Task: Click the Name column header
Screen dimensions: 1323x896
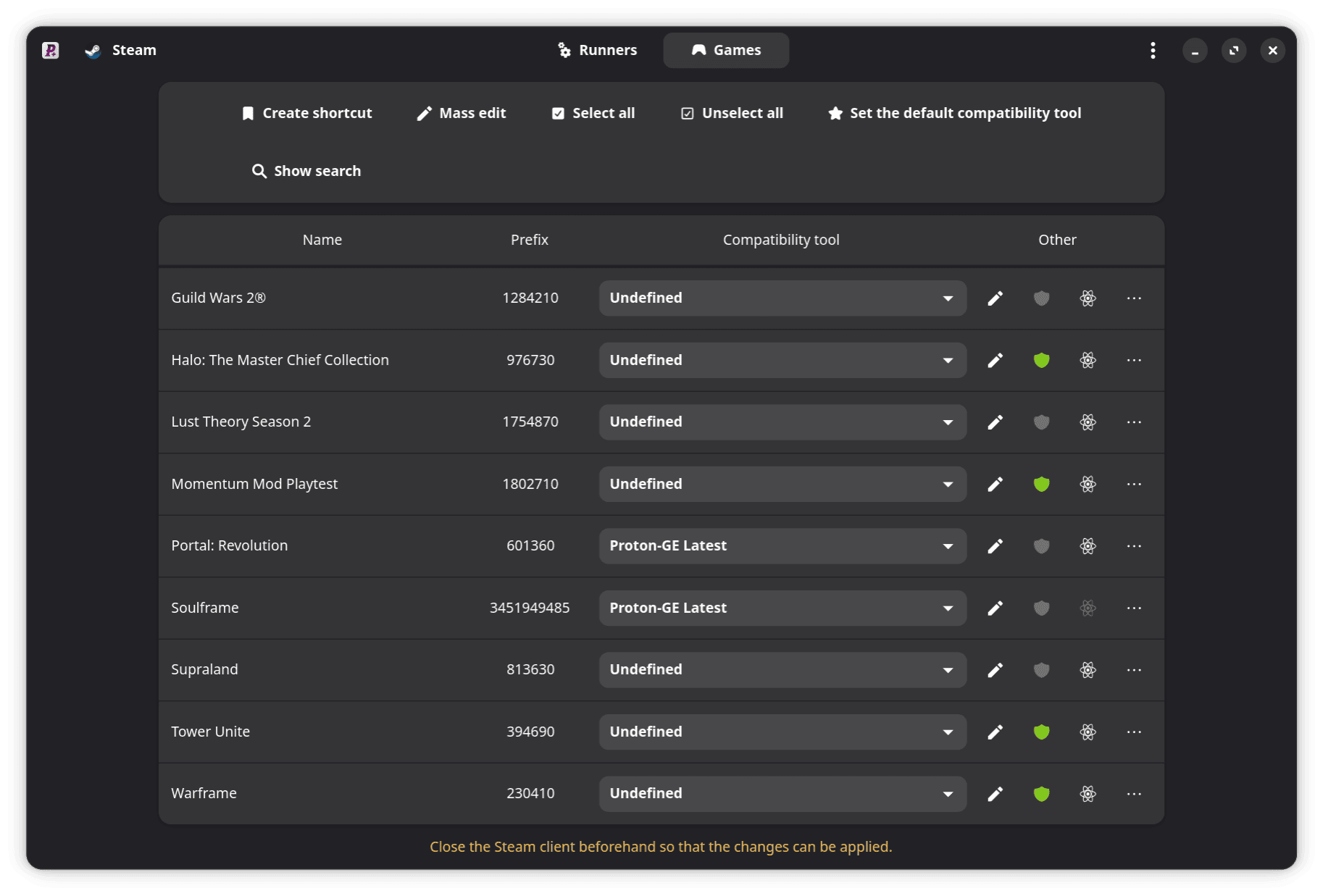Action: (322, 240)
